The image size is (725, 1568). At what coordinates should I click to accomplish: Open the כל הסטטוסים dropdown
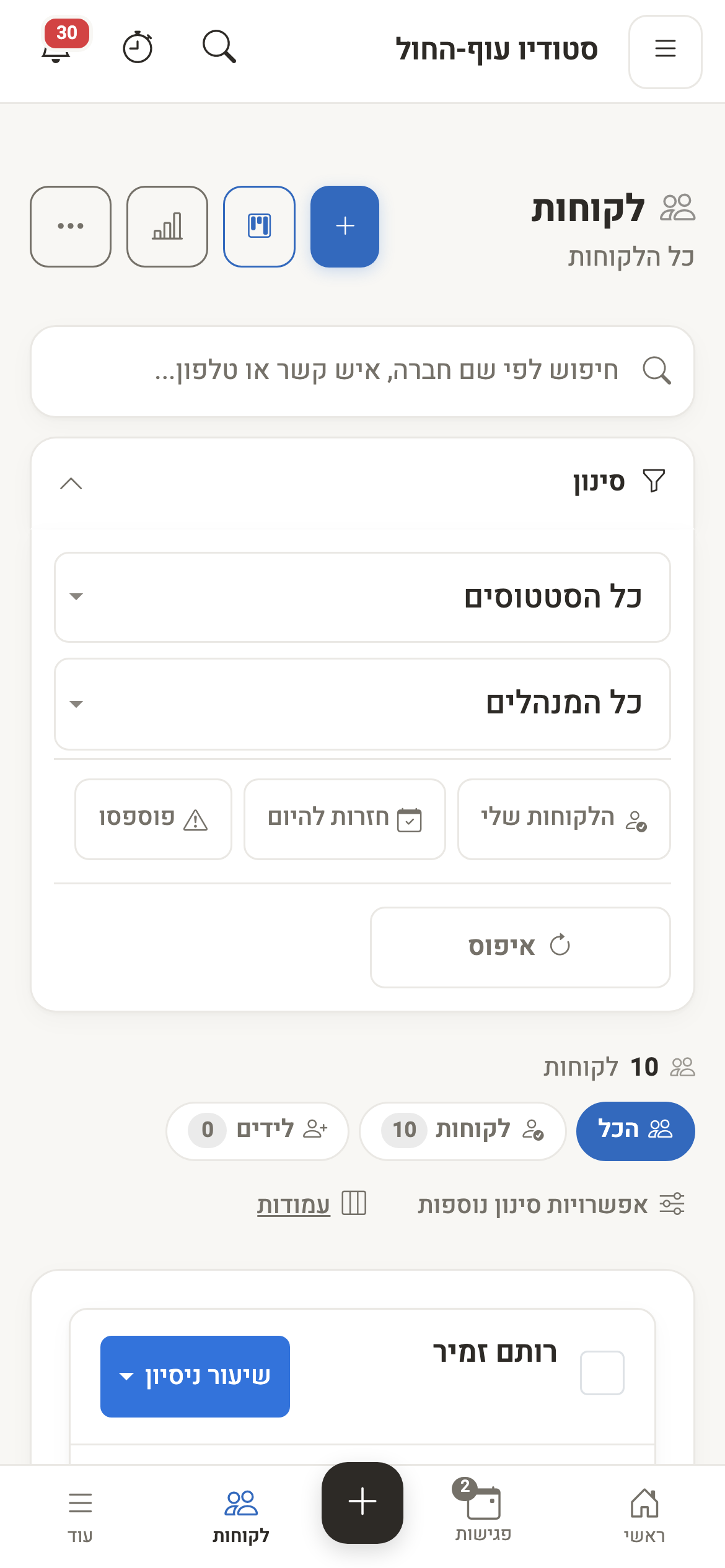pos(362,598)
